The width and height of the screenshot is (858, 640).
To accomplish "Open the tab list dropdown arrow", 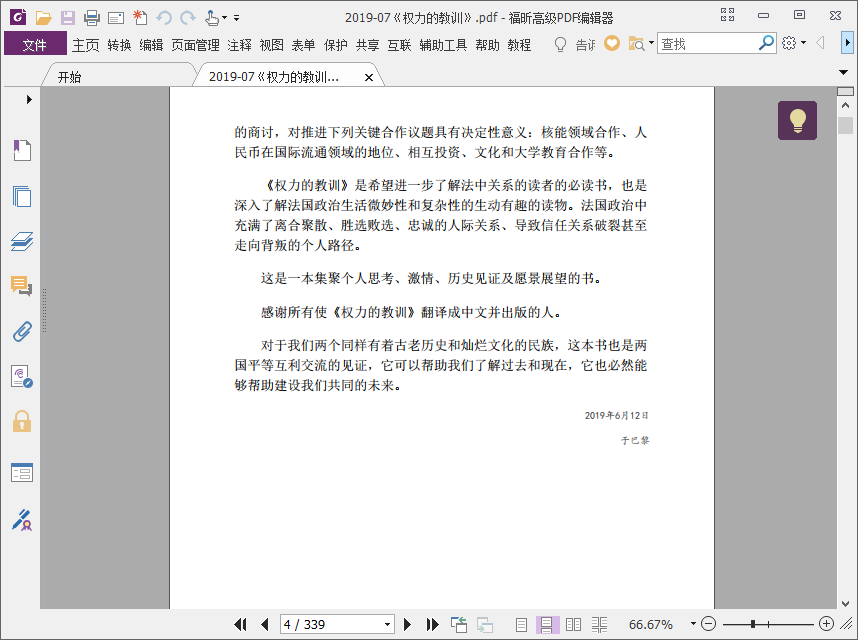I will pyautogui.click(x=843, y=72).
